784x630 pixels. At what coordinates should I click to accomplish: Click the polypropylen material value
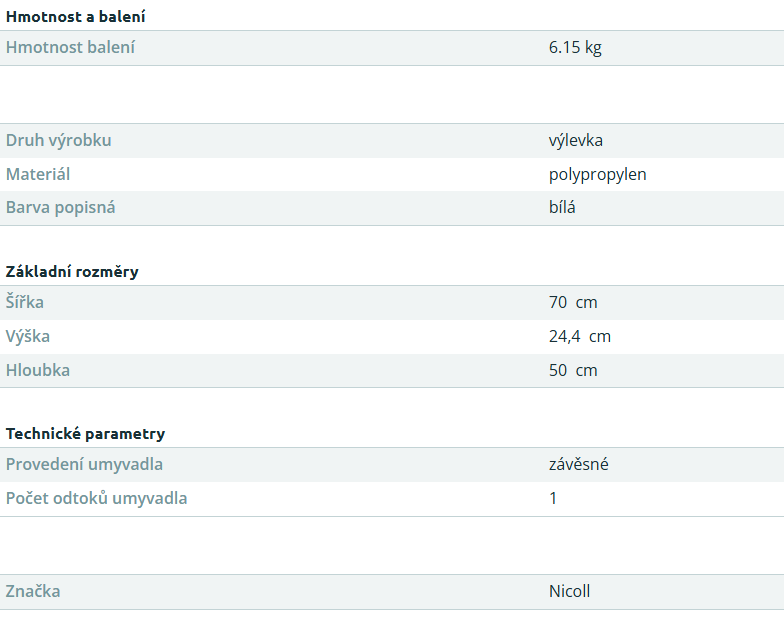pos(598,174)
